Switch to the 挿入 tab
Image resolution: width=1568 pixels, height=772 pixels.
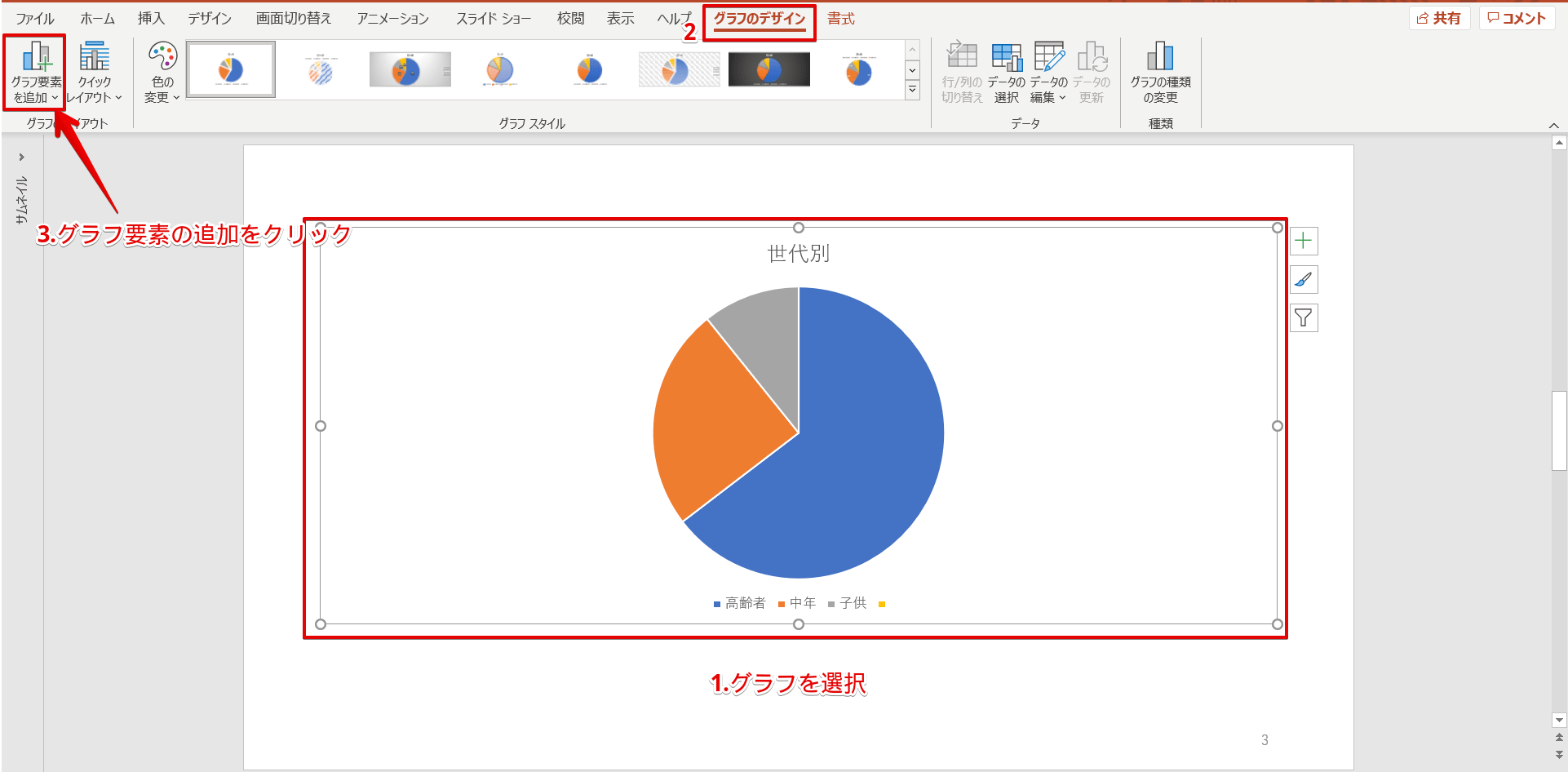click(151, 18)
